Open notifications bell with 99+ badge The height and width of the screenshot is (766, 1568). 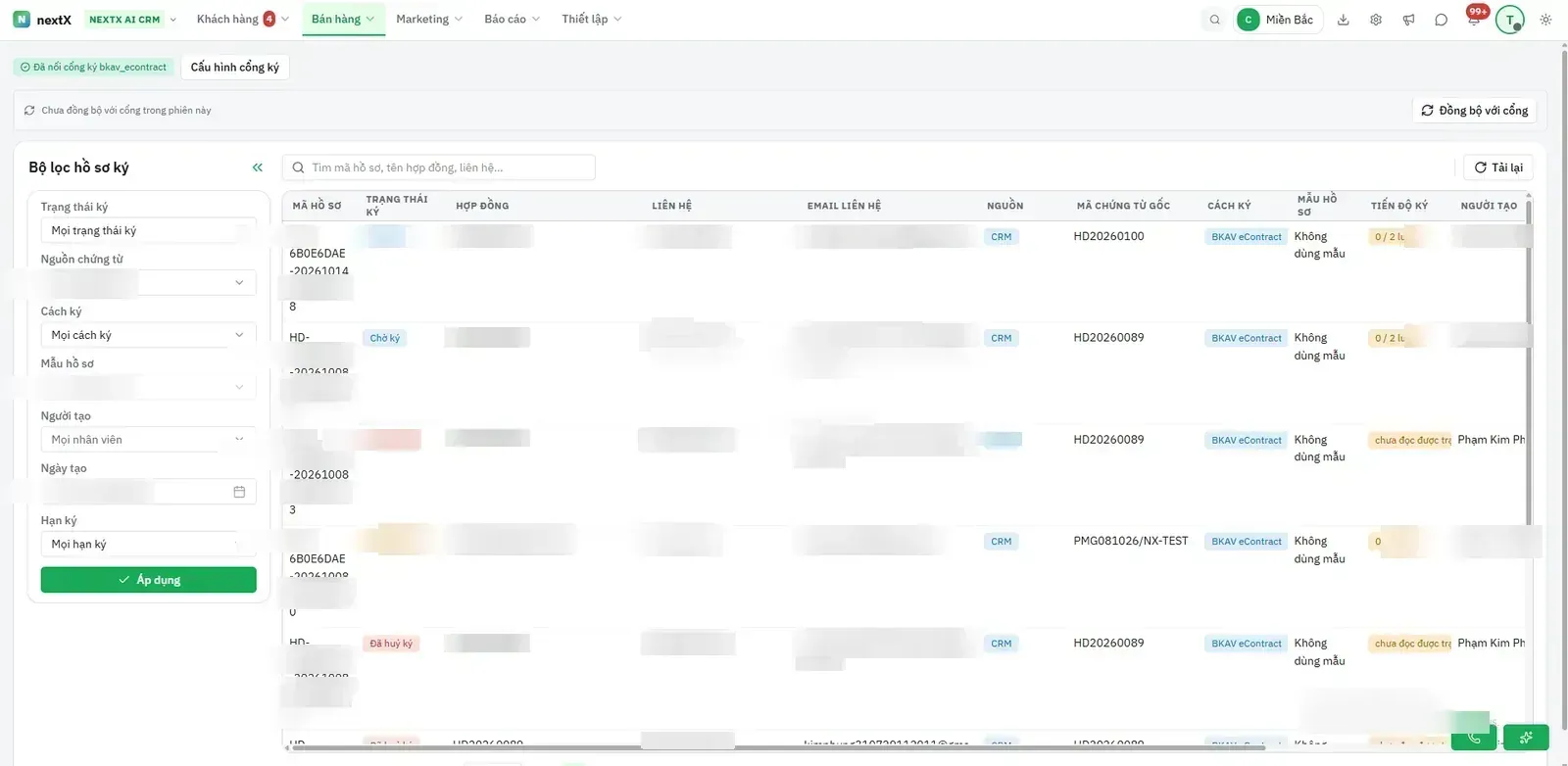(x=1474, y=18)
